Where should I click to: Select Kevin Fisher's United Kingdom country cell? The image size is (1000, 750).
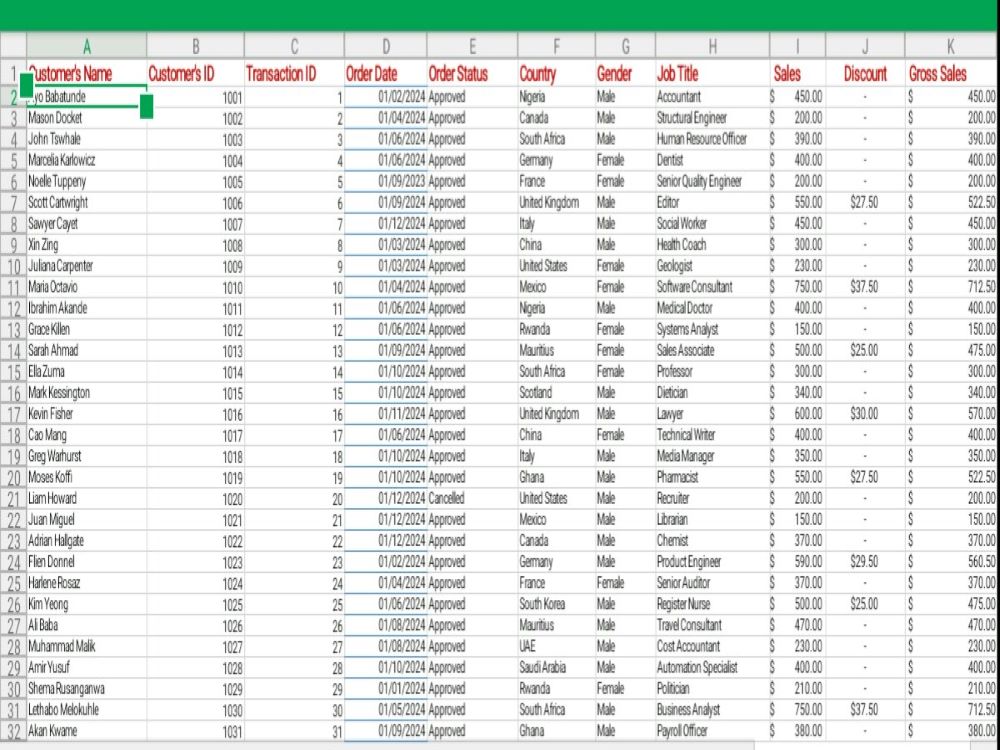tap(556, 414)
